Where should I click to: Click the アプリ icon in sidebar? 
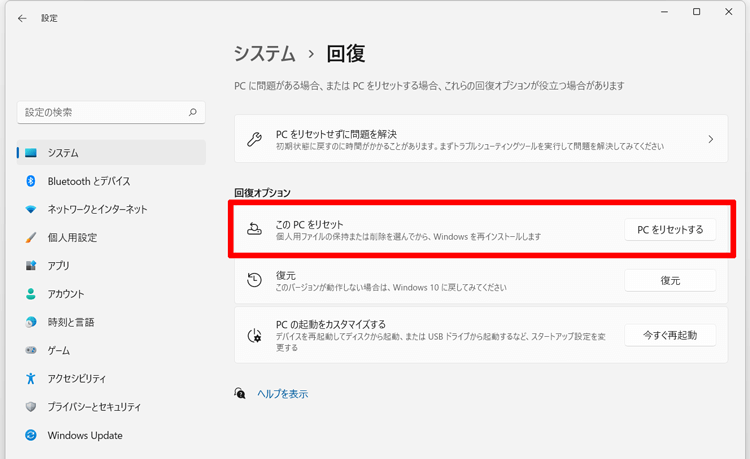pyautogui.click(x=31, y=265)
